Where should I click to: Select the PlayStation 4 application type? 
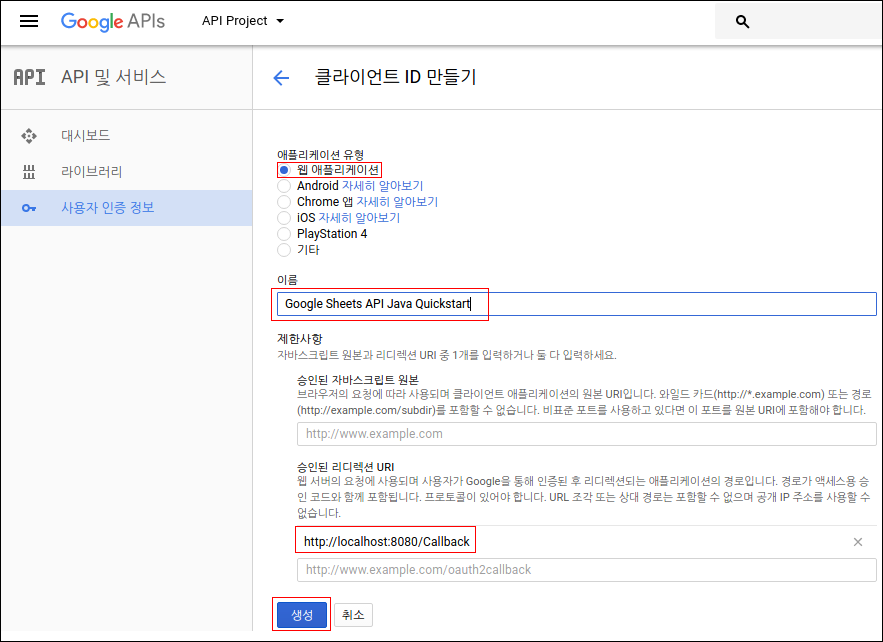click(284, 234)
